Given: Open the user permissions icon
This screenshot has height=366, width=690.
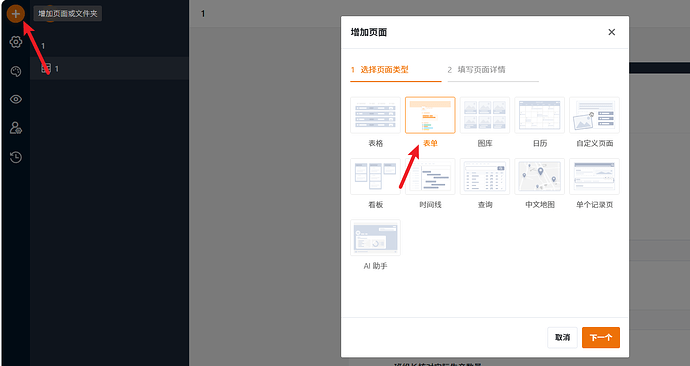Looking at the screenshot, I should [x=16, y=128].
